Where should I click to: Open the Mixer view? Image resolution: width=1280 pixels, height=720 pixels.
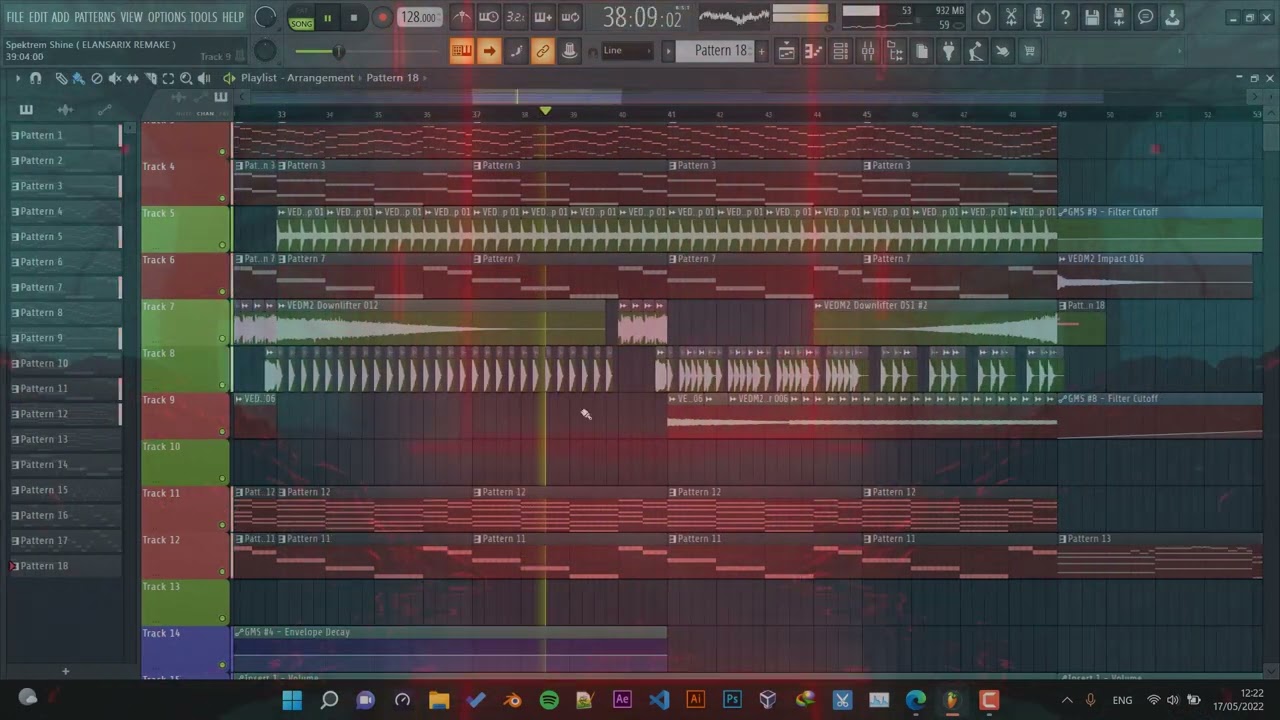[868, 51]
